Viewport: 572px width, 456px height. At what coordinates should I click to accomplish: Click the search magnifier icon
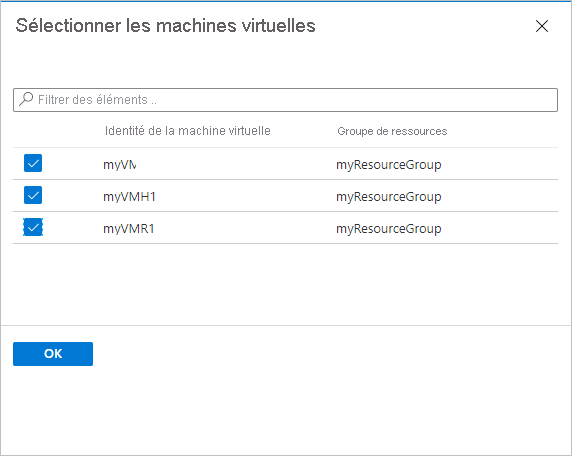pyautogui.click(x=26, y=99)
